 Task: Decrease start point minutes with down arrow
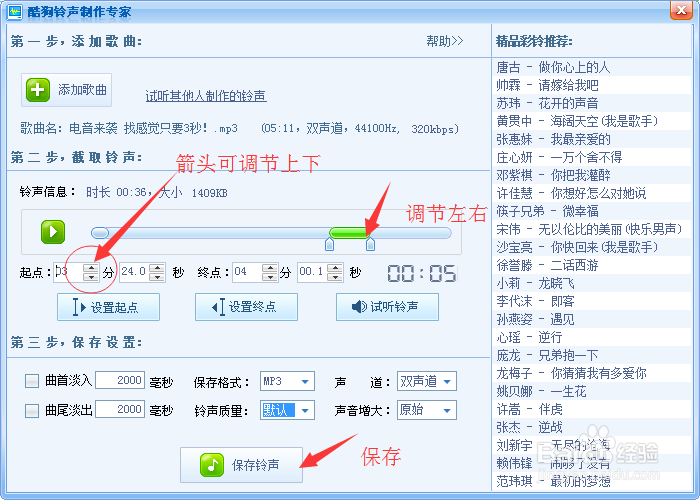point(91,277)
